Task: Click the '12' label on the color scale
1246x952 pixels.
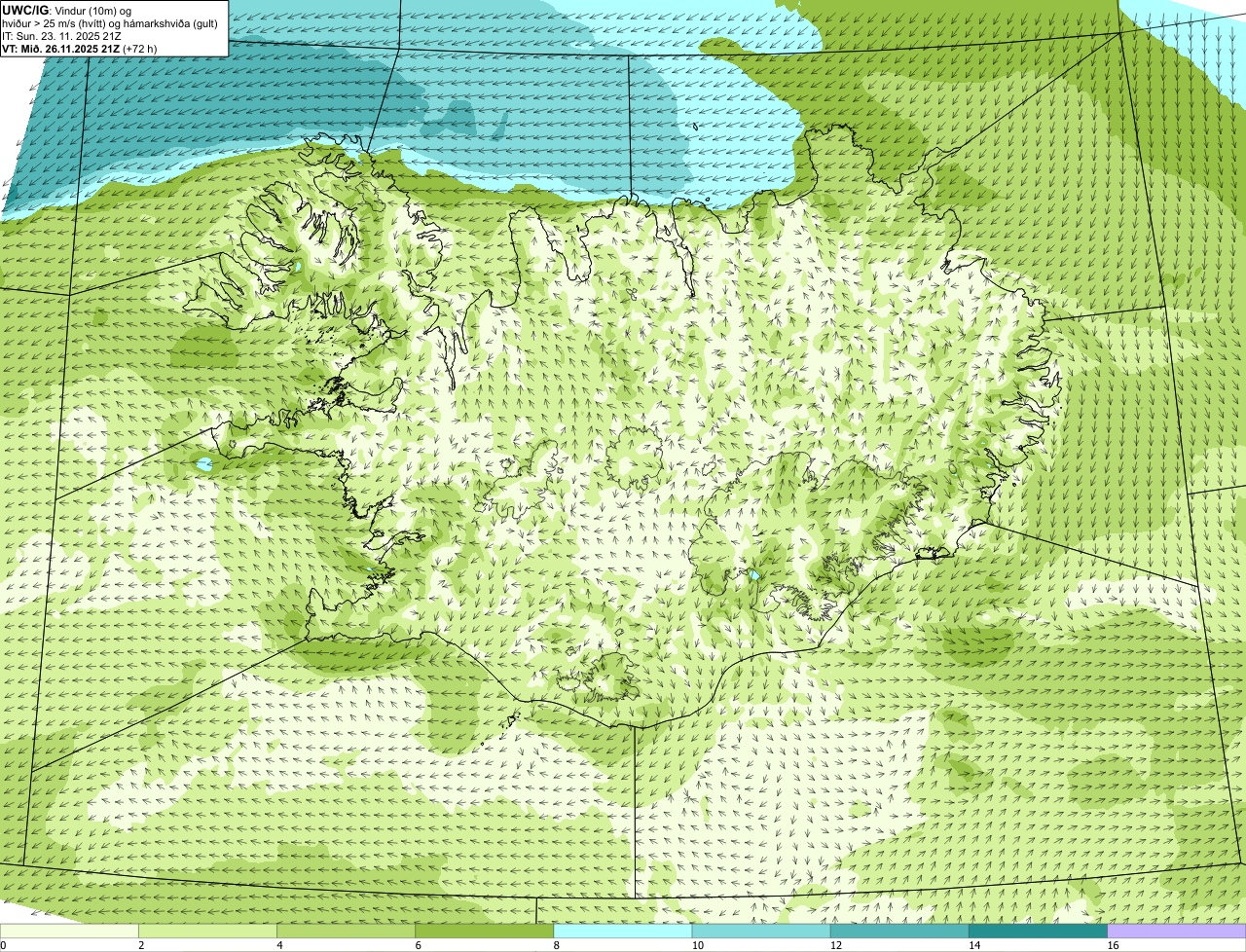Action: tap(835, 945)
